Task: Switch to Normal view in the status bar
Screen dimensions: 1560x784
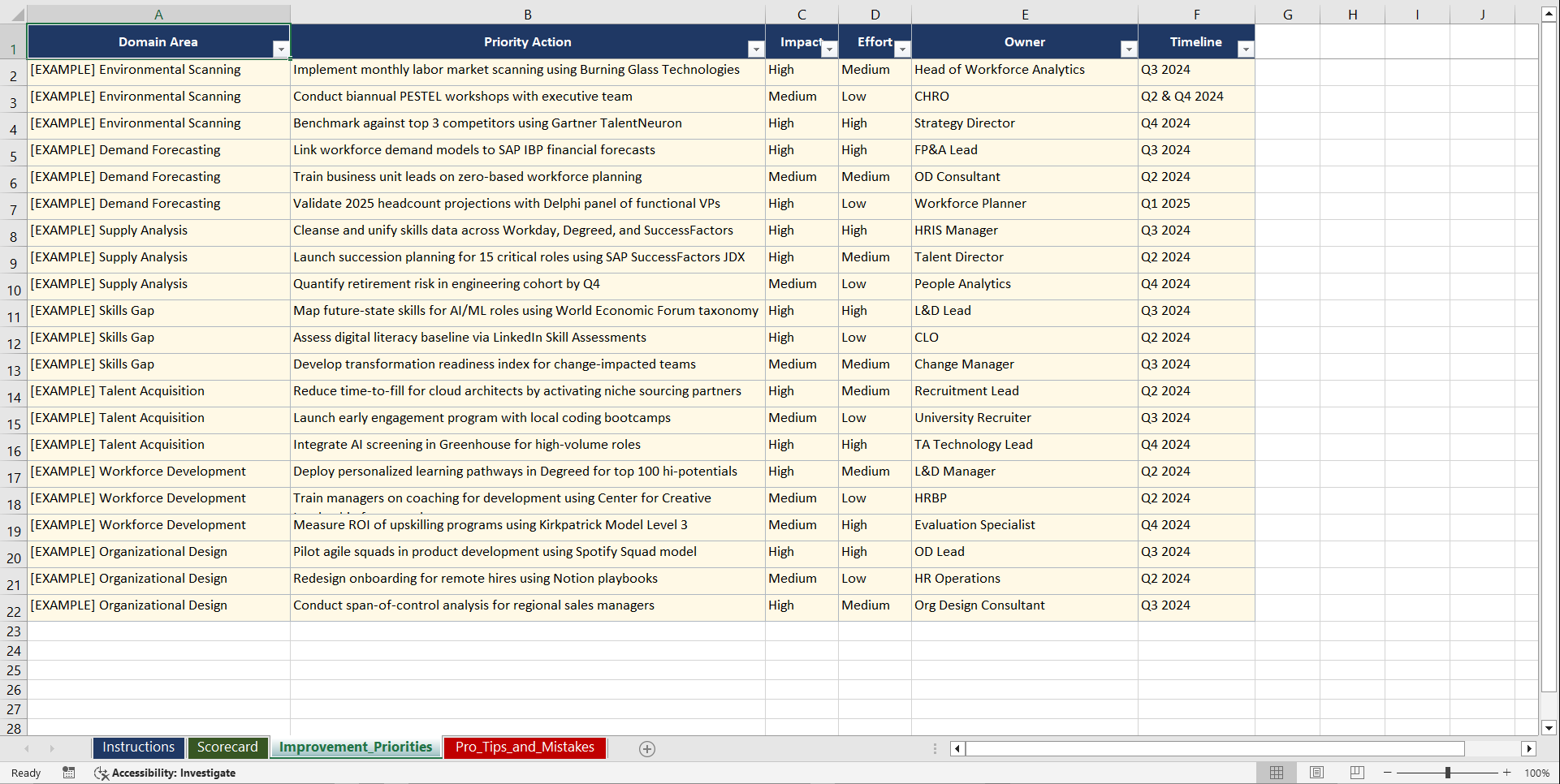Action: pyautogui.click(x=1276, y=773)
